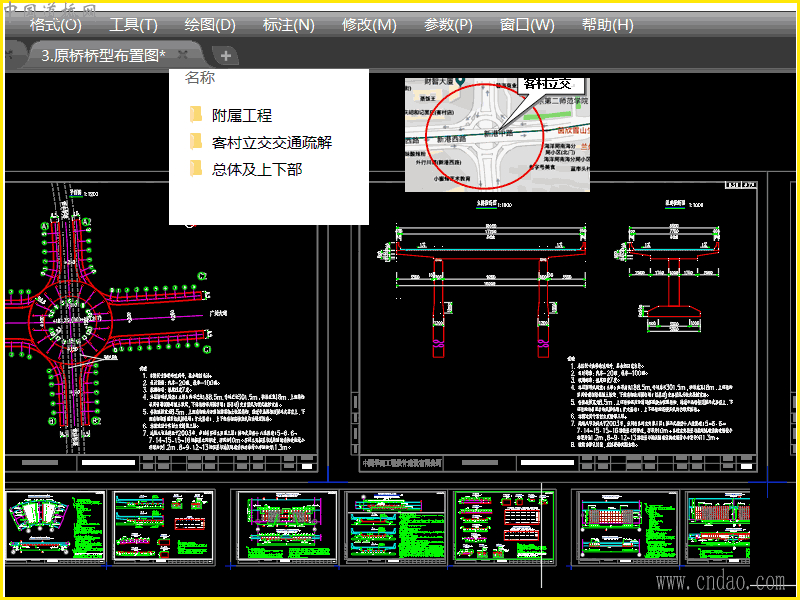
Task: Click the 名称 column header
Action: click(x=200, y=78)
